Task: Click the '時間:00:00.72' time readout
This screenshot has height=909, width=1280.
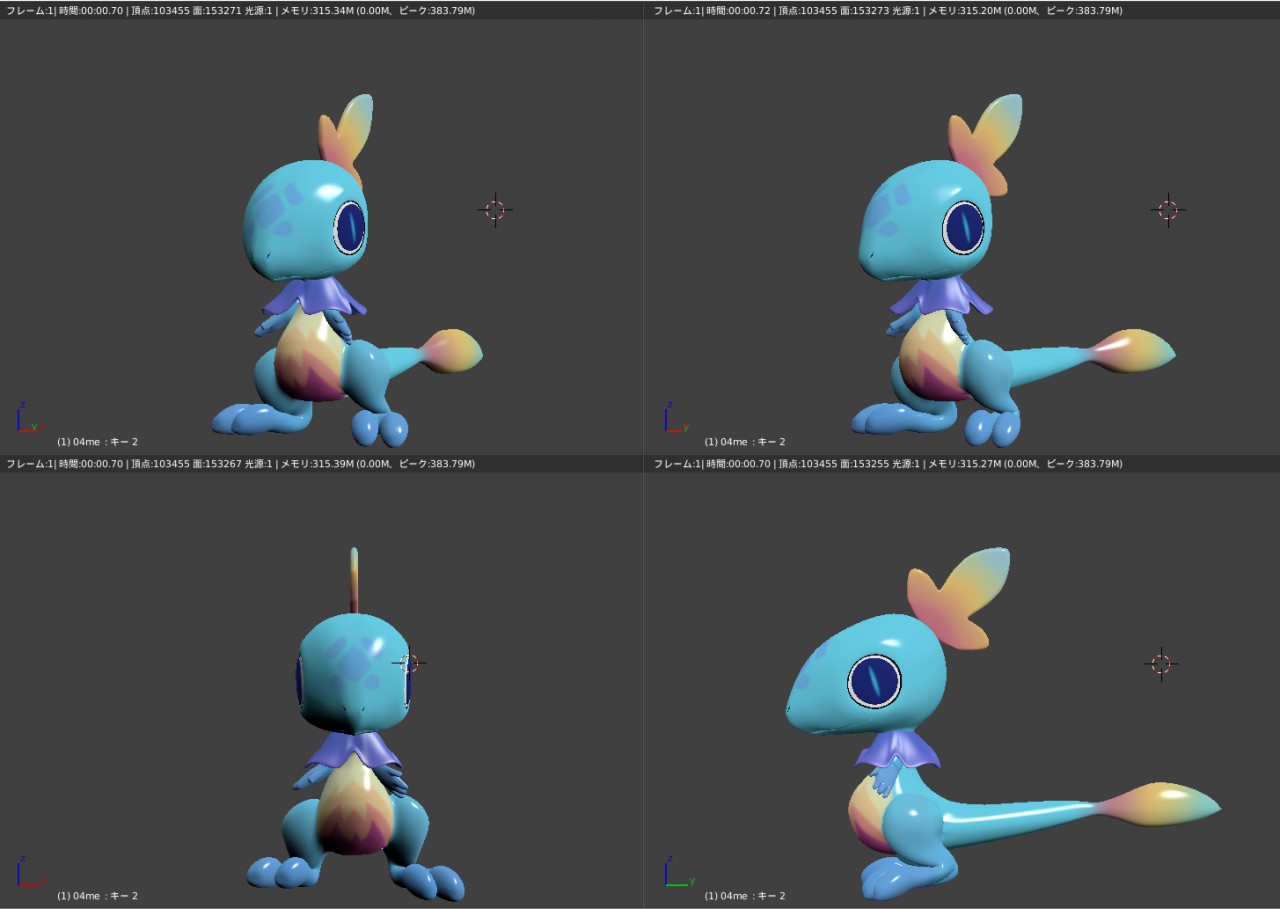Action: [x=737, y=10]
